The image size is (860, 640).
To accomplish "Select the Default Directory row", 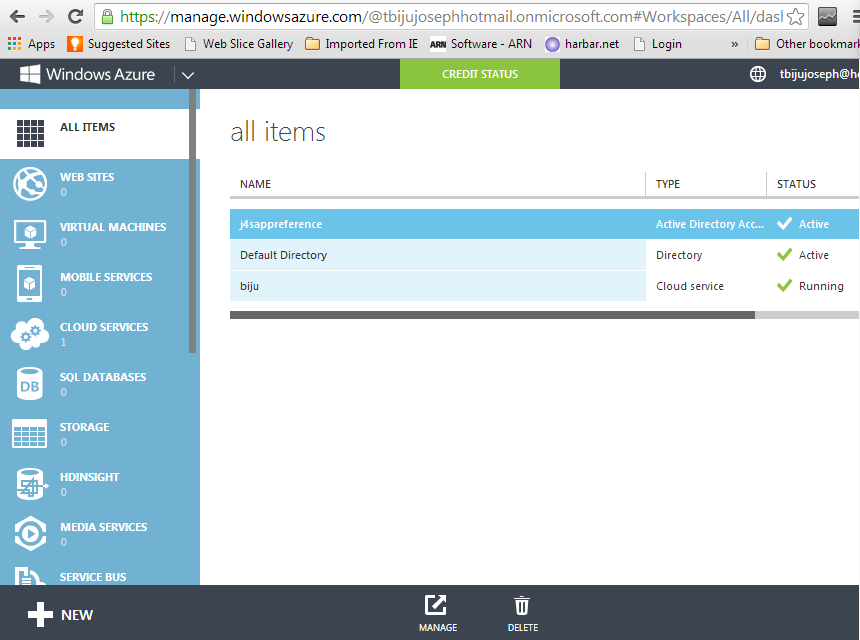I will (x=544, y=255).
